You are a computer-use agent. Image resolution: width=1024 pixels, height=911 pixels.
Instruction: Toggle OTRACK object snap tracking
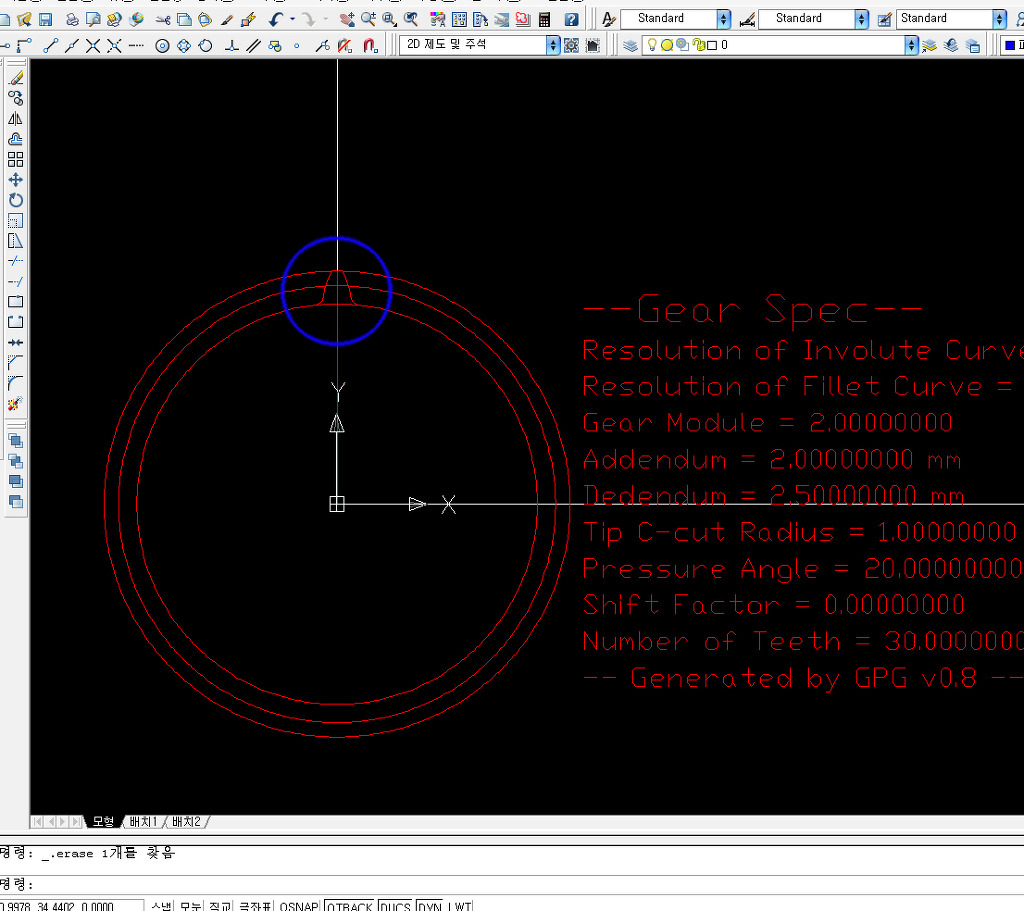[x=349, y=906]
